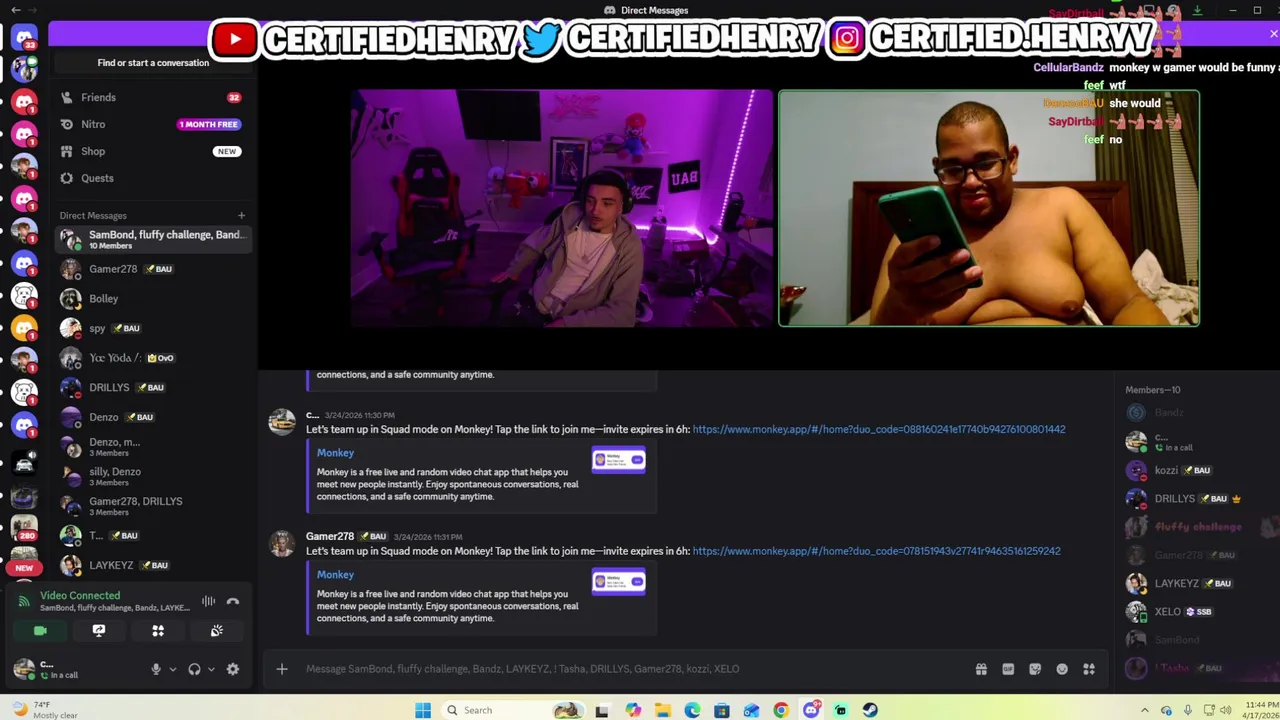This screenshot has height=720, width=1280.
Task: Click Find or start a conversation search box
Action: click(x=153, y=62)
